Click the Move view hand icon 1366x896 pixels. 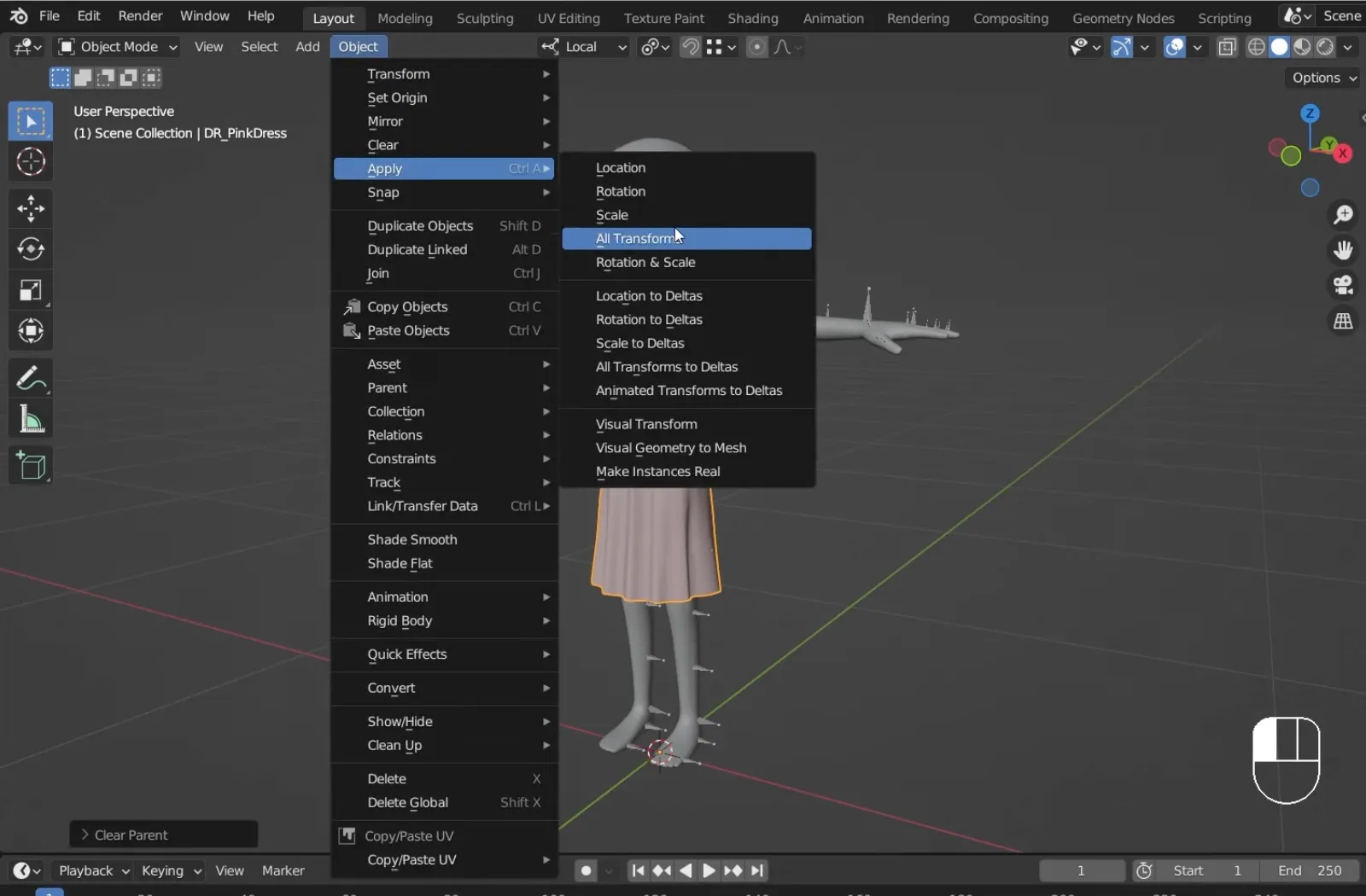[x=1343, y=249]
